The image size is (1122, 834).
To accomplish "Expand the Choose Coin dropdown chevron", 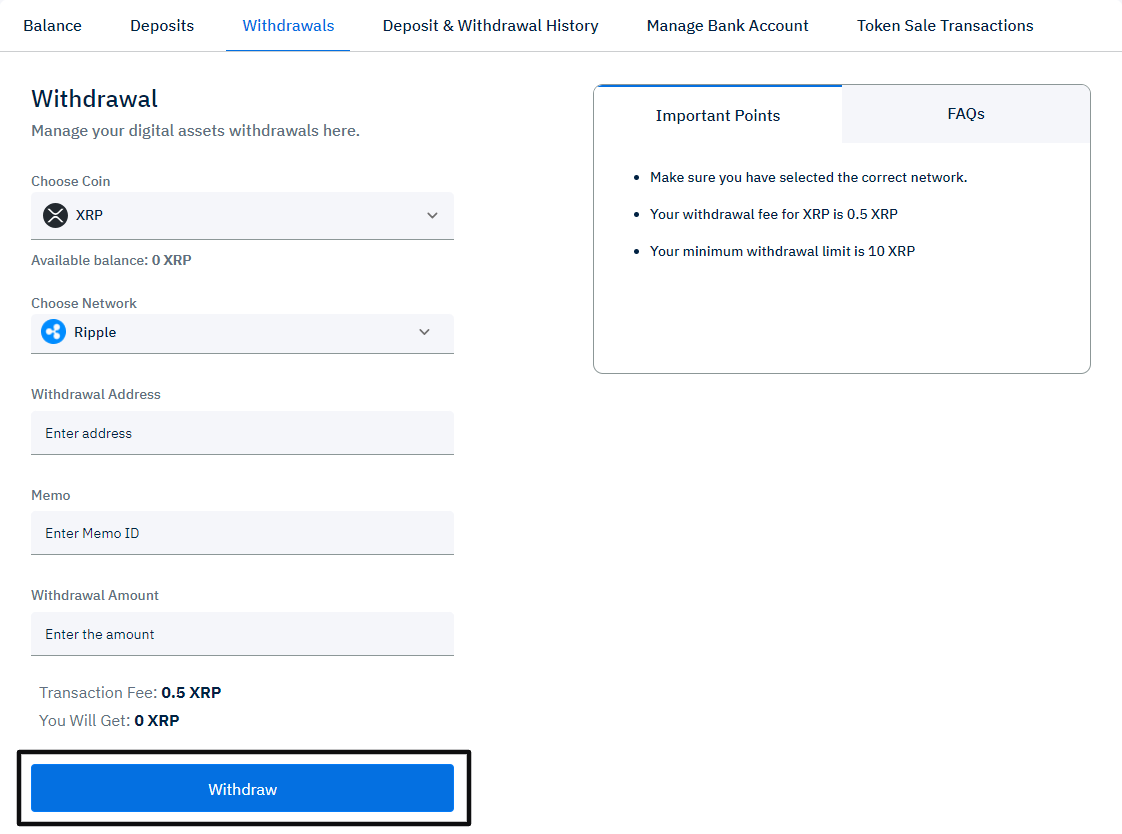I will [x=432, y=215].
